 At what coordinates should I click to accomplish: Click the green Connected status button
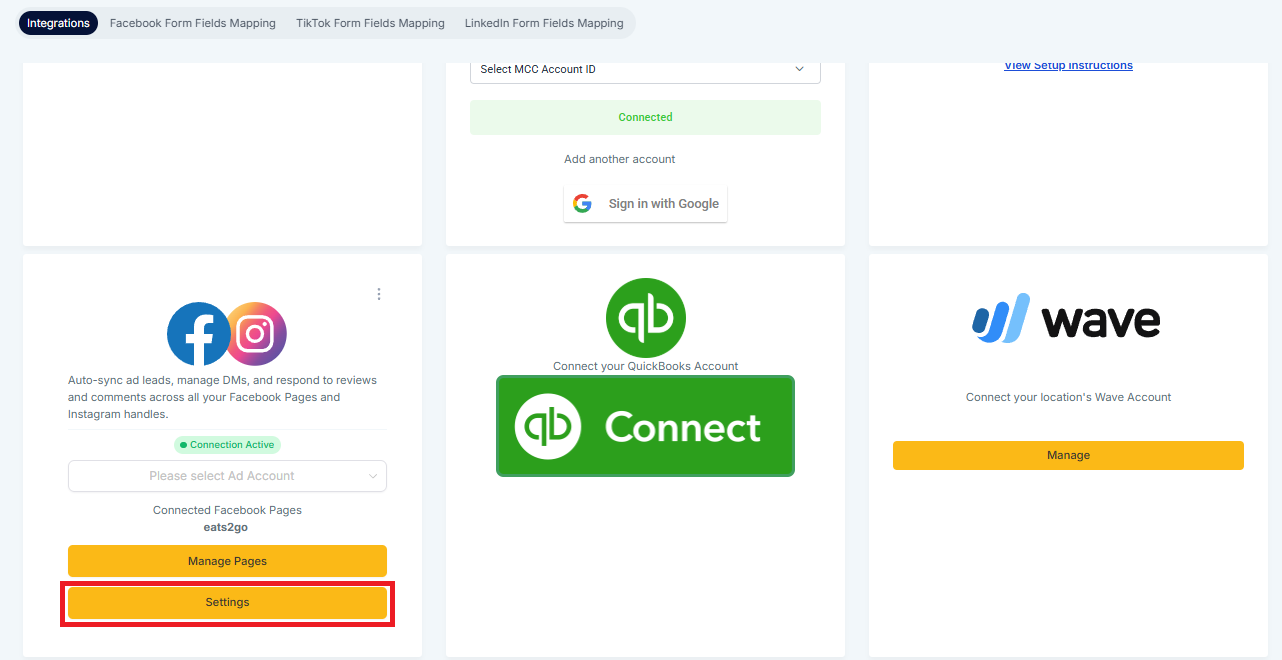pos(645,117)
